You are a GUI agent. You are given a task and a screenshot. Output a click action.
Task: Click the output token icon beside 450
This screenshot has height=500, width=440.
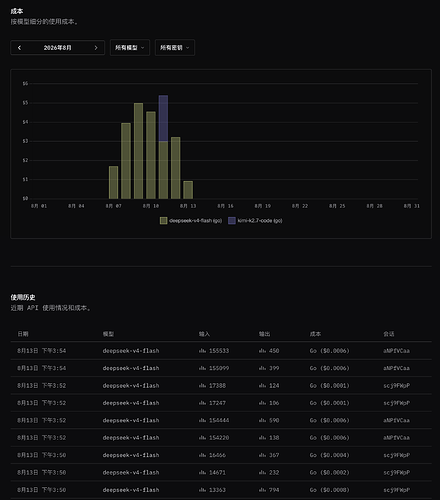pyautogui.click(x=262, y=351)
